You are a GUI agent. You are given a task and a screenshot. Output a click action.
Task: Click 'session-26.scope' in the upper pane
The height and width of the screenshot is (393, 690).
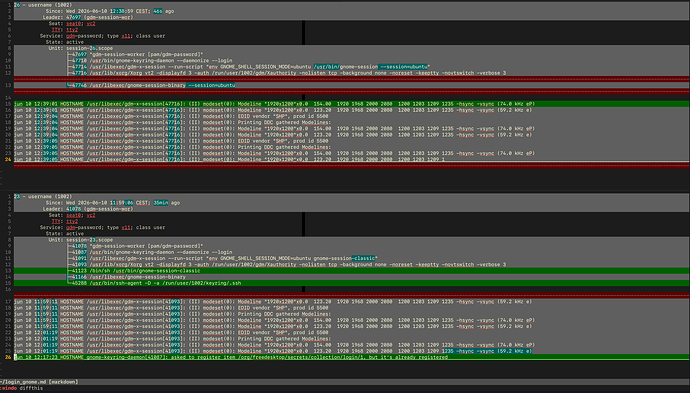coord(89,48)
